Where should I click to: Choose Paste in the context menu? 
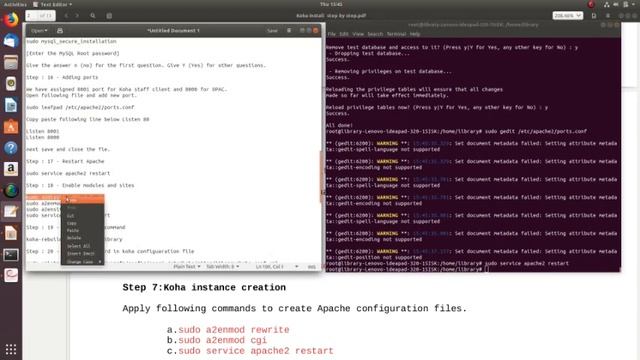[x=82, y=231]
